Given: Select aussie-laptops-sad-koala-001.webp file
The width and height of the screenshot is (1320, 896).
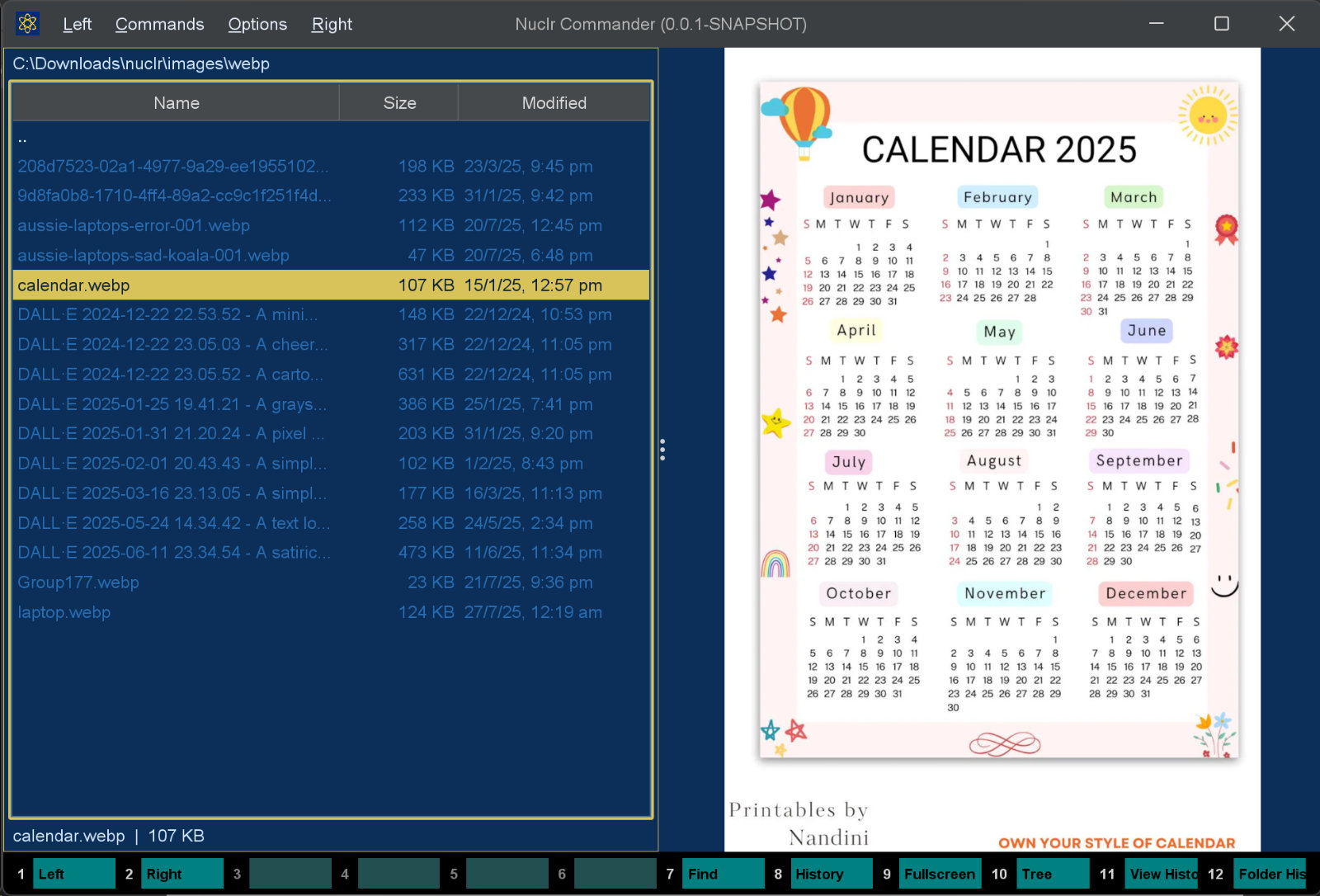Looking at the screenshot, I should pos(331,255).
